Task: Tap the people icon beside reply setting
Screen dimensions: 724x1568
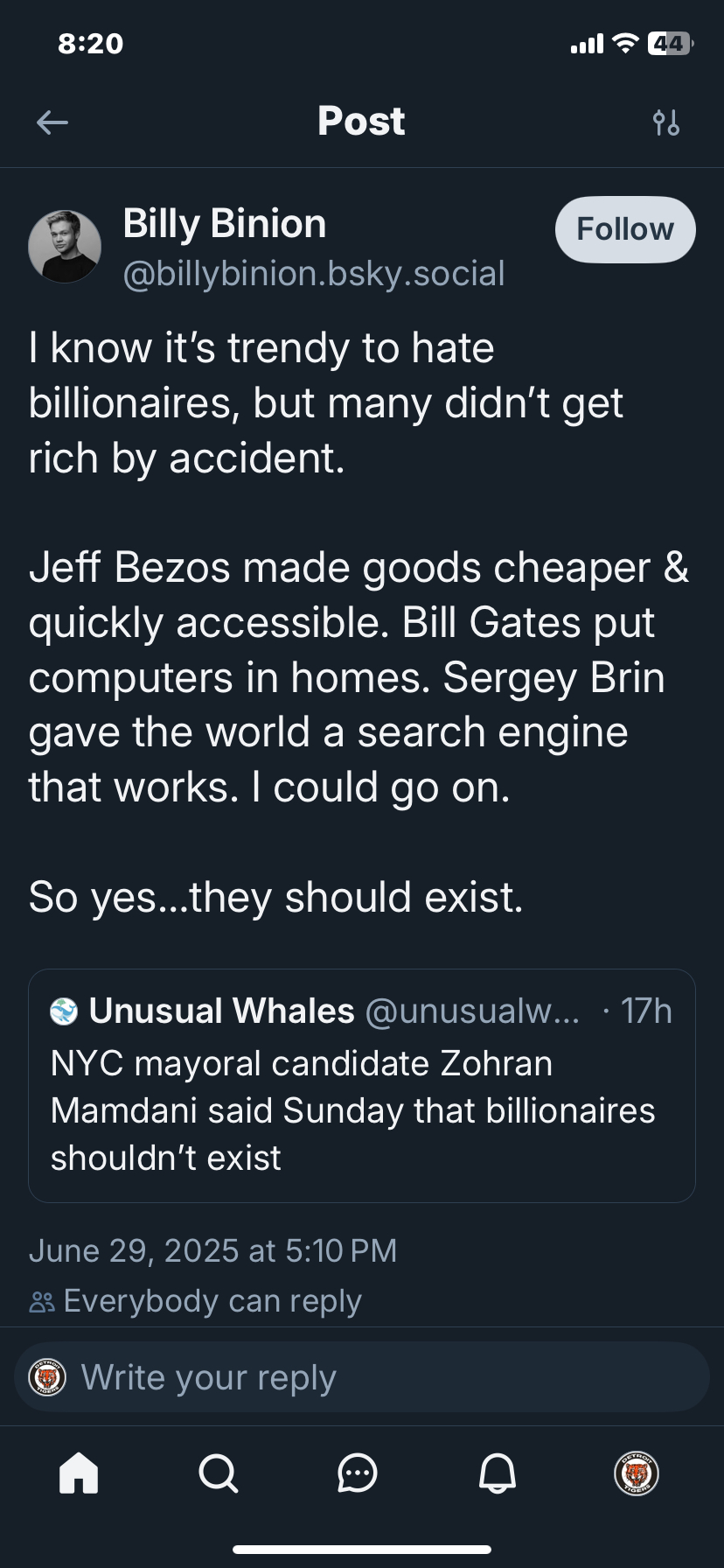Action: click(42, 1302)
